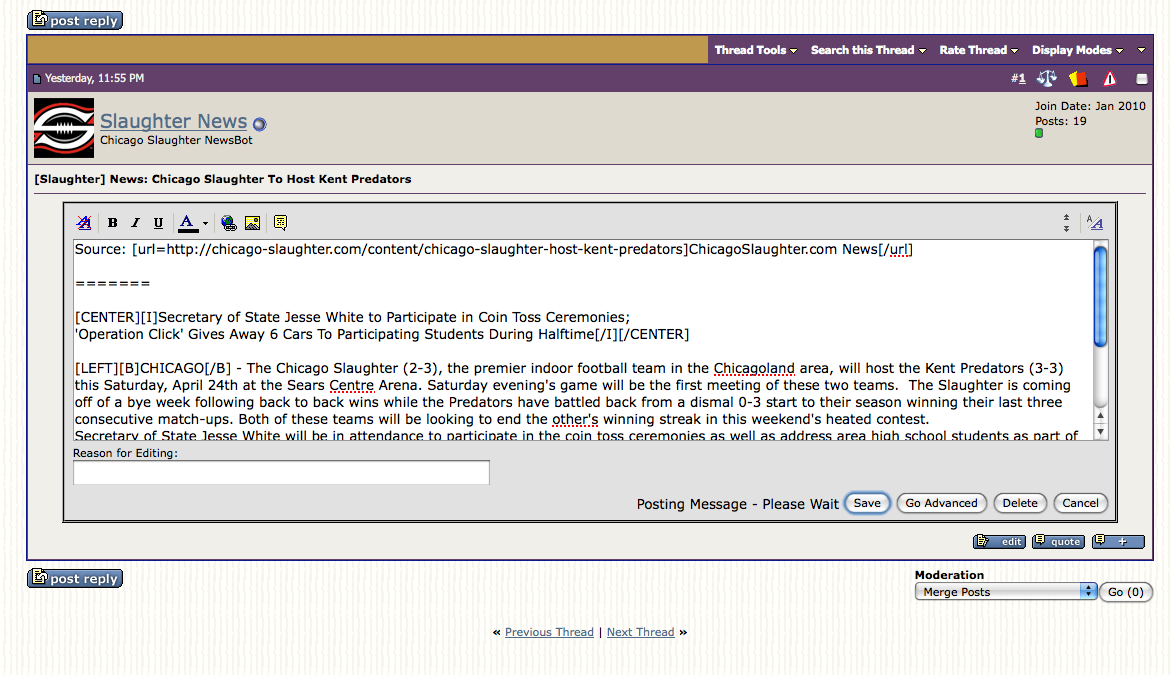
Task: Open the Next Thread link
Action: click(x=641, y=632)
